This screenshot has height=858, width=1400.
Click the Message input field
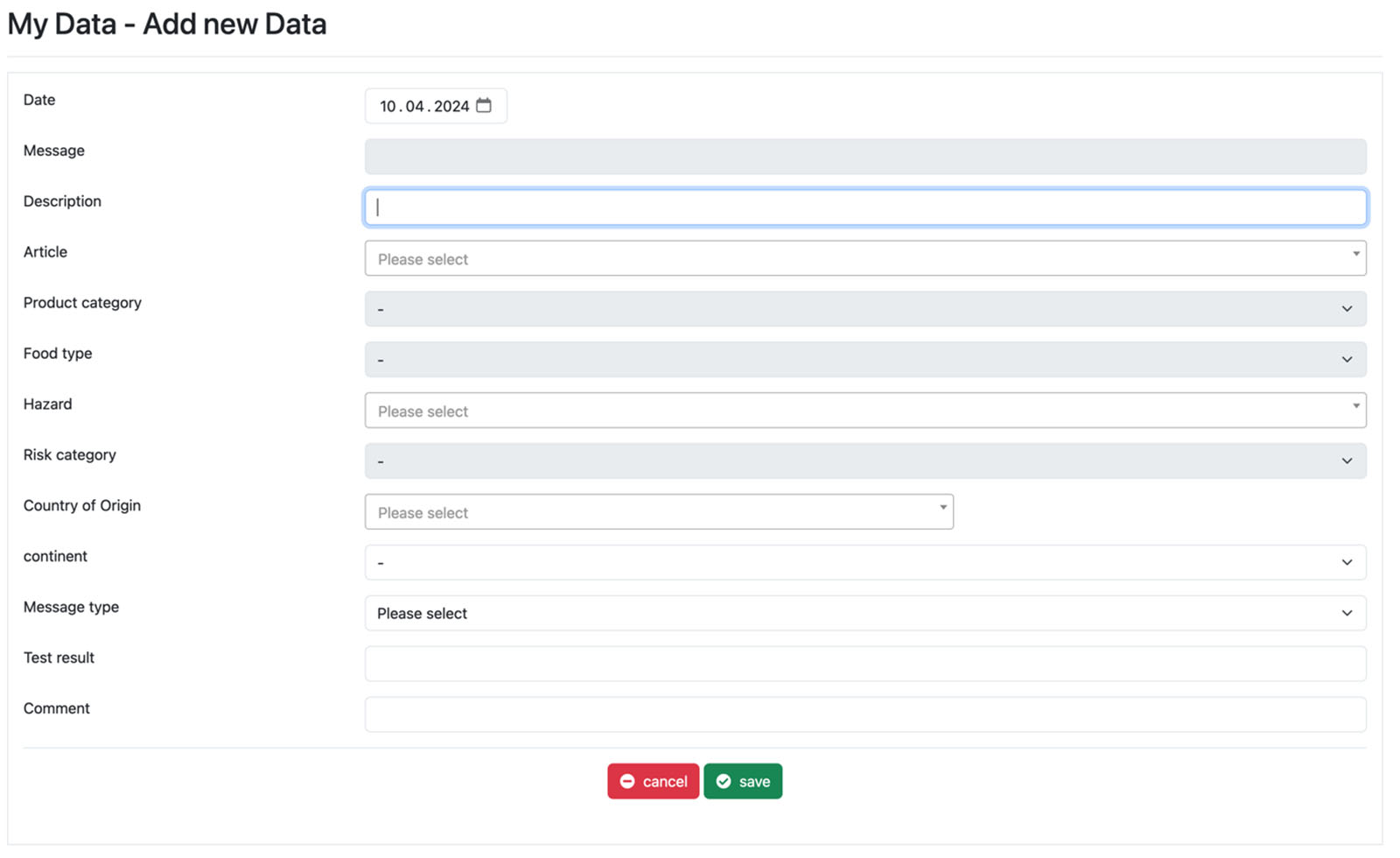[x=864, y=157]
